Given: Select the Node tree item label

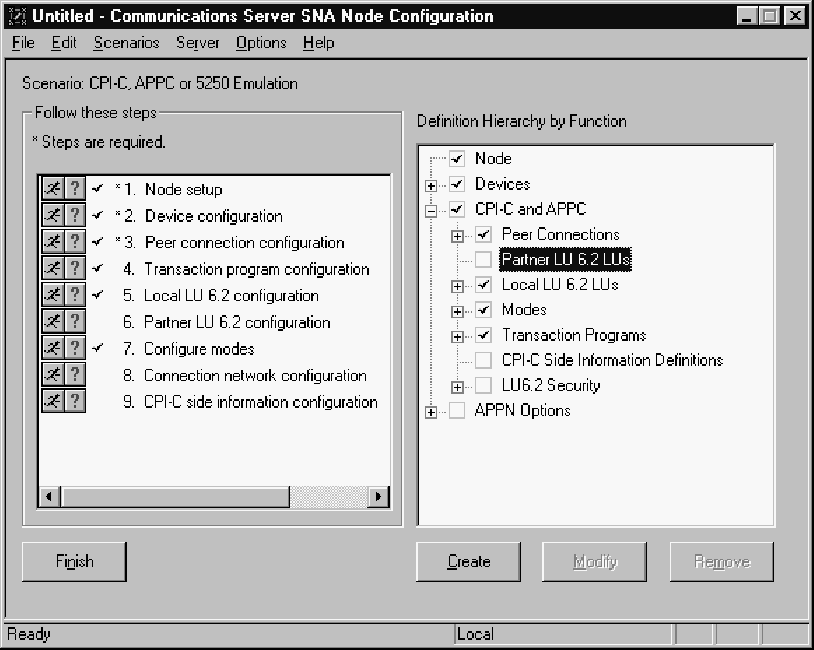Looking at the screenshot, I should [x=493, y=158].
